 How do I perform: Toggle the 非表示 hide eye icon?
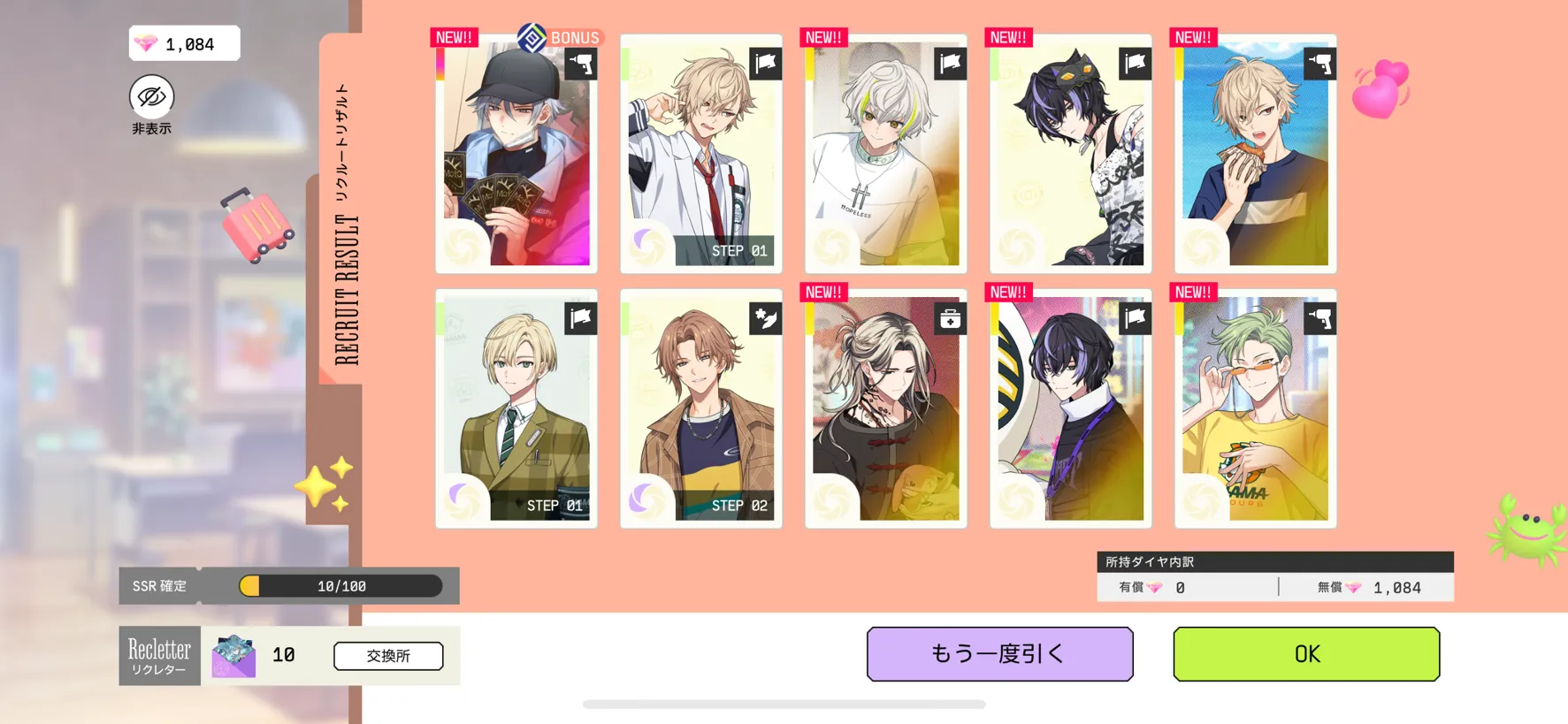152,96
